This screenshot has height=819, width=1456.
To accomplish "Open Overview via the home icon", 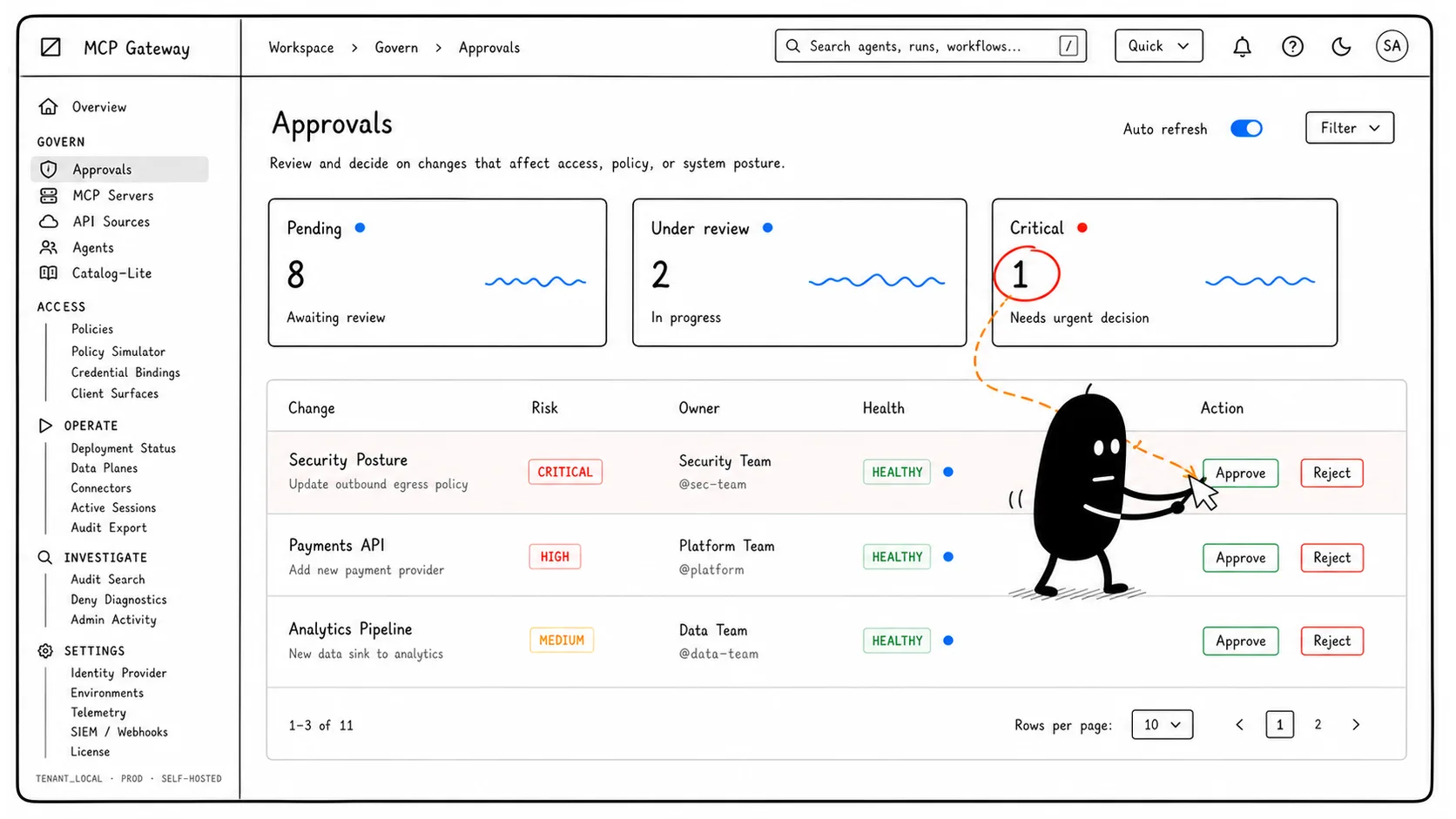I will point(49,107).
